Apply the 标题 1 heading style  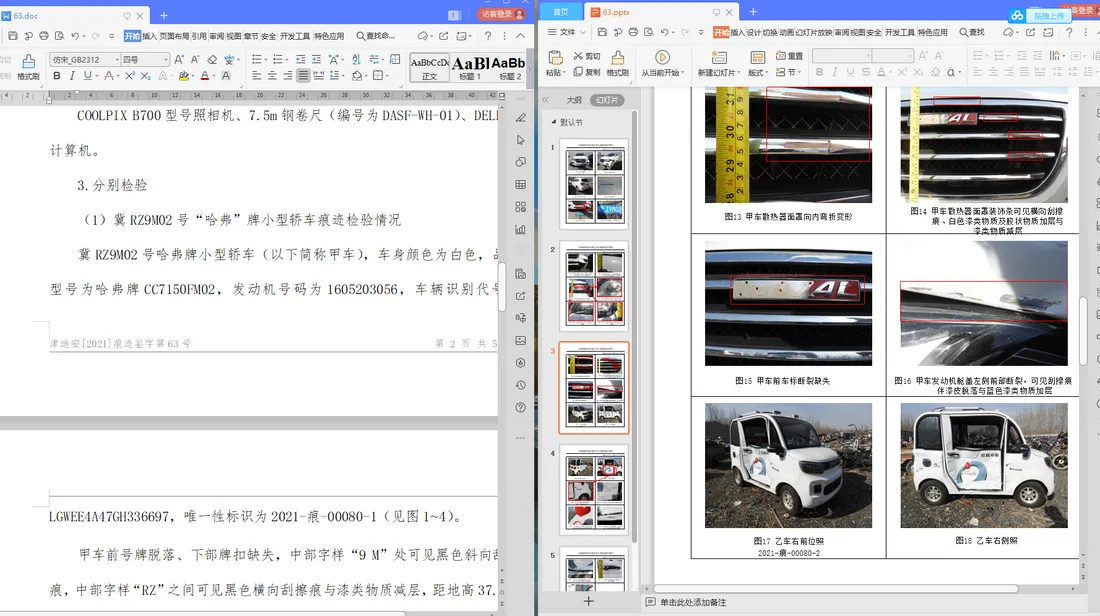(x=471, y=67)
